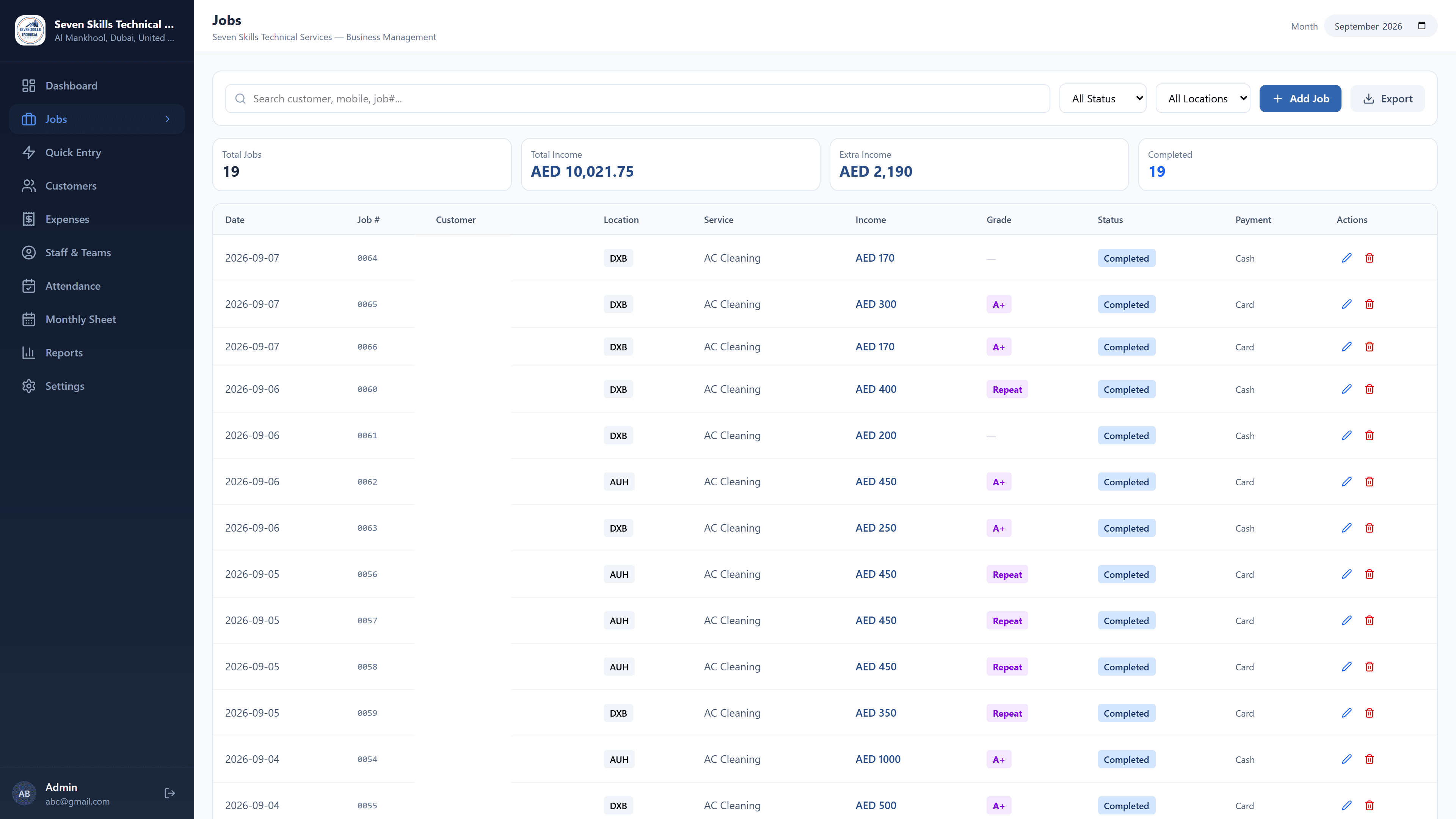Click the AED 350 income of job 0059
This screenshot has width=1456, height=819.
875,713
